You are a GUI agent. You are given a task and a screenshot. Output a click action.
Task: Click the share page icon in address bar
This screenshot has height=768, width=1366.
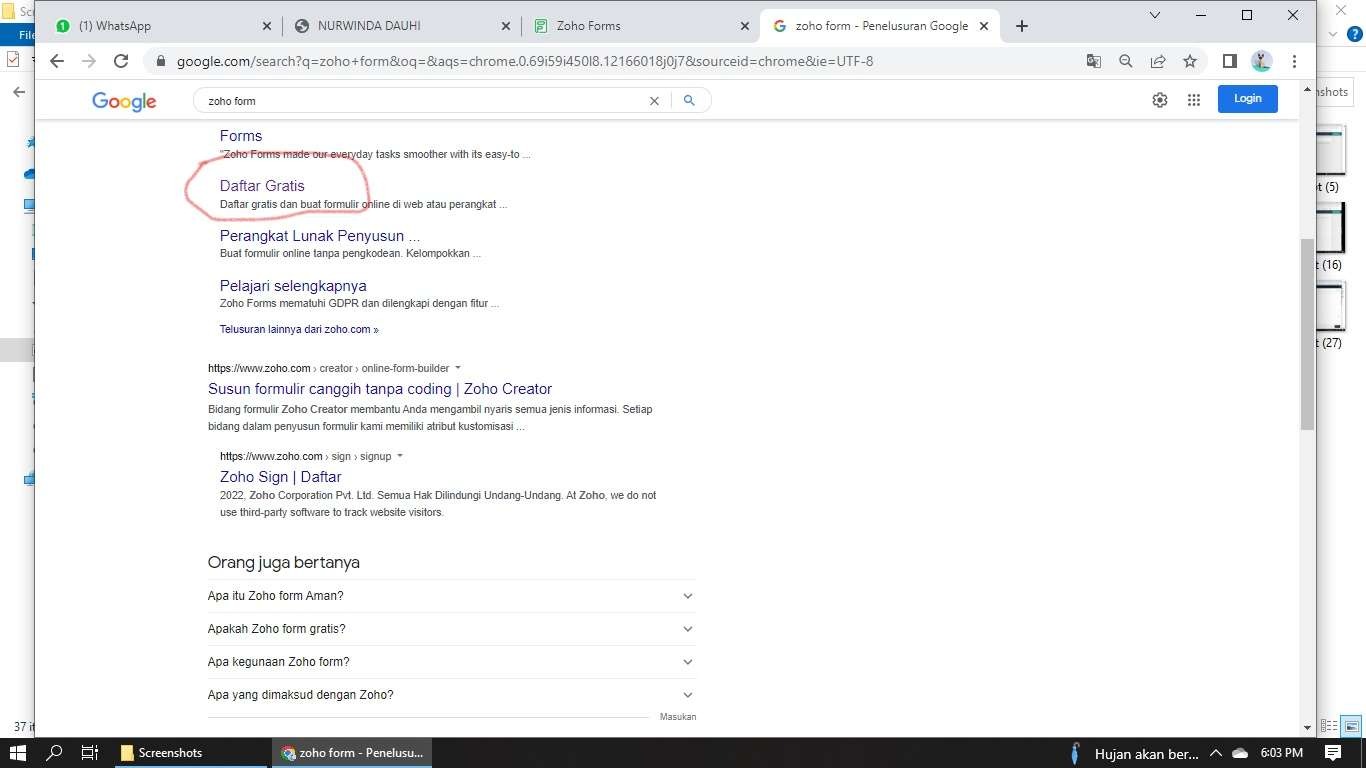[x=1158, y=61]
